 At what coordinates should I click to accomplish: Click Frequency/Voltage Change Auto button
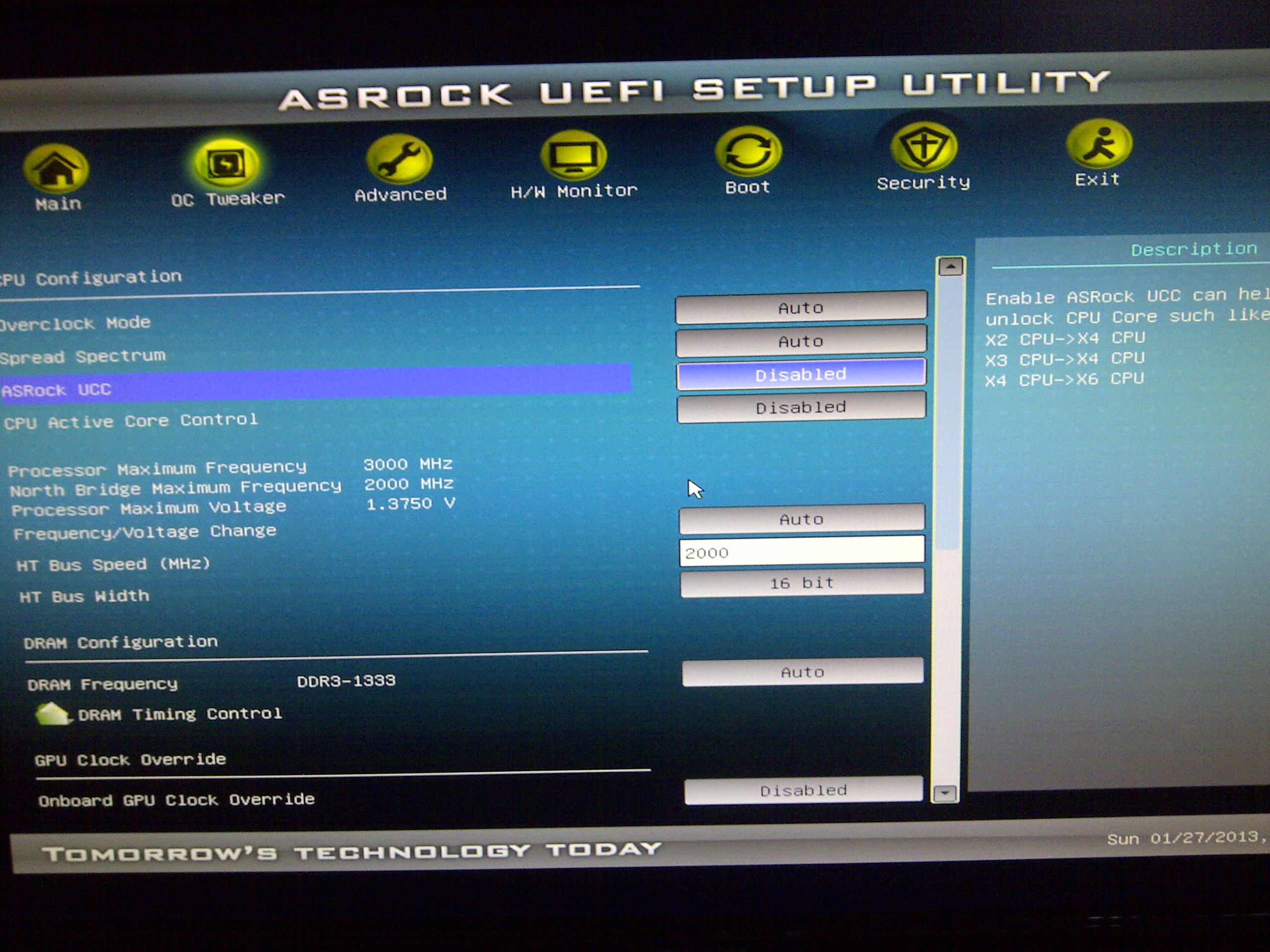(802, 519)
